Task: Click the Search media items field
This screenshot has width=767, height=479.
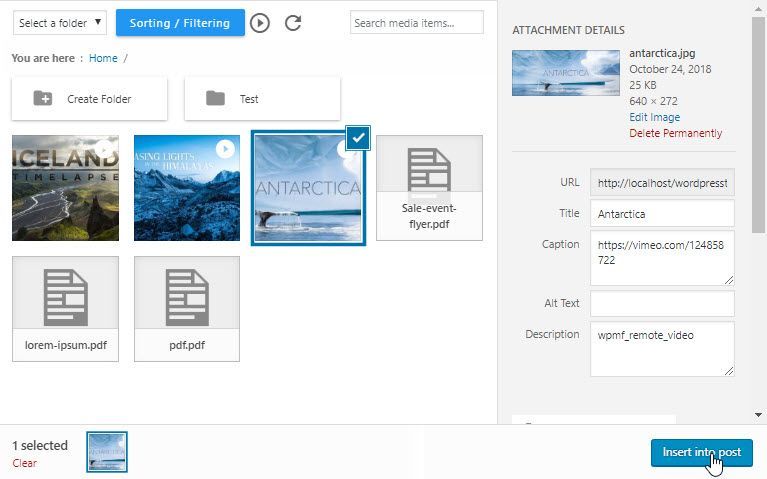Action: pos(416,22)
